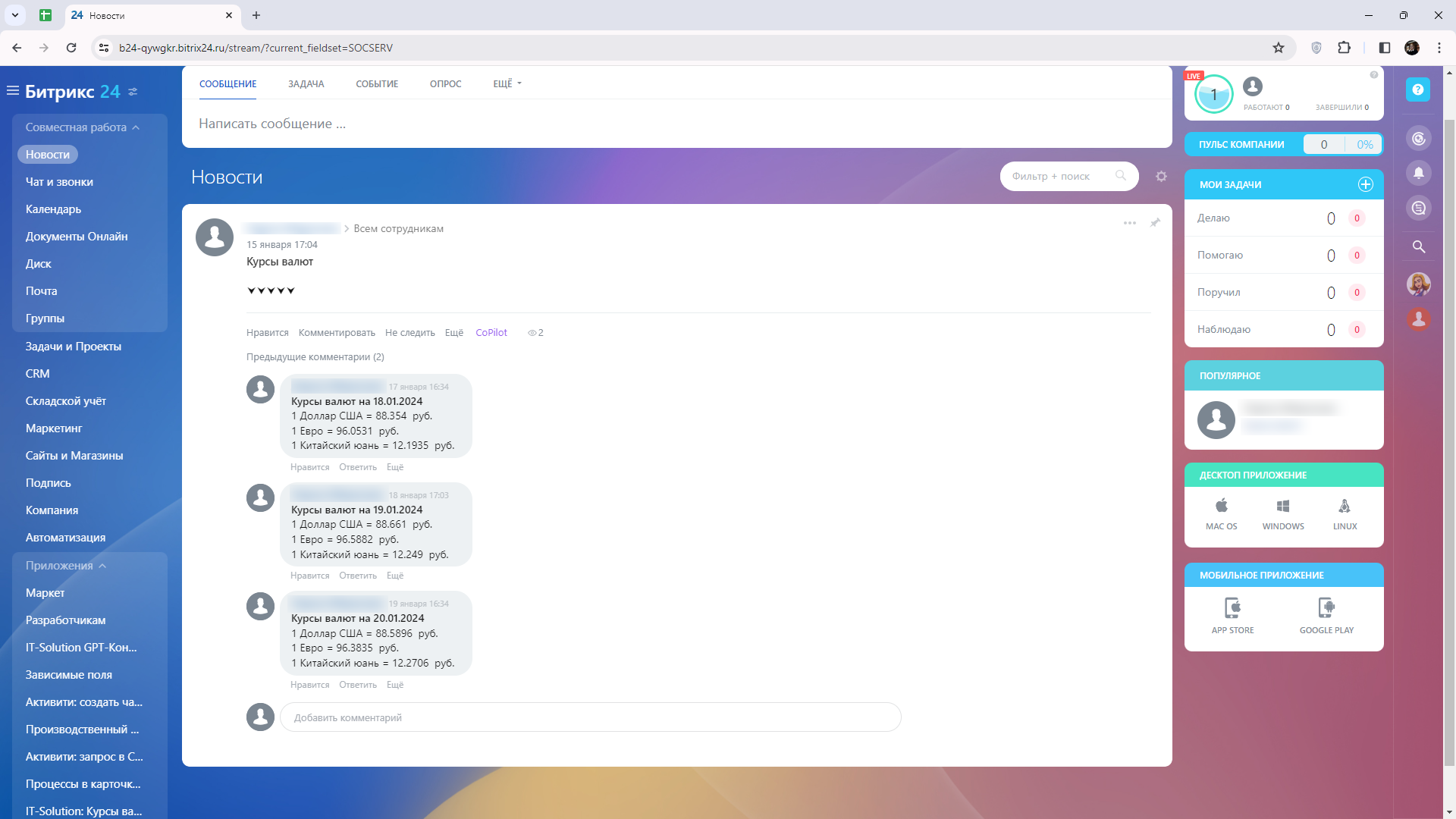Bookmark this page with star icon
This screenshot has height=819, width=1456.
click(x=1279, y=48)
